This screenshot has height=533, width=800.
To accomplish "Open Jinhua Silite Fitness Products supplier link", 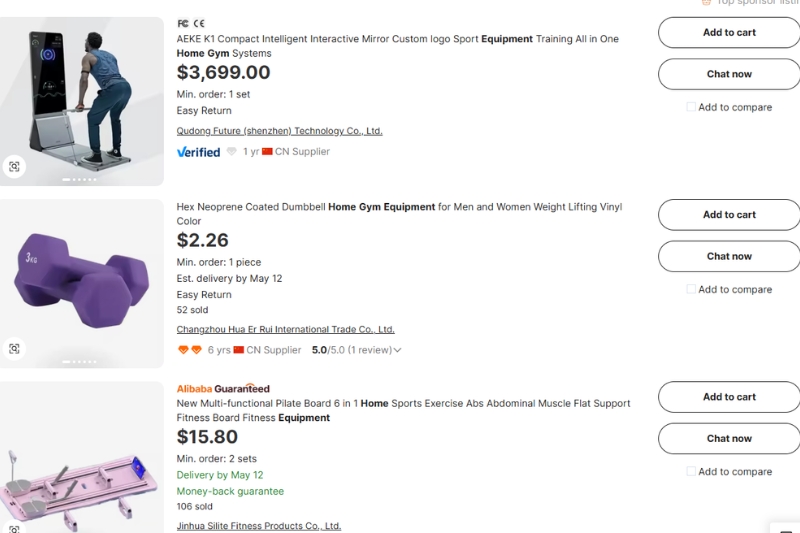I will click(259, 526).
